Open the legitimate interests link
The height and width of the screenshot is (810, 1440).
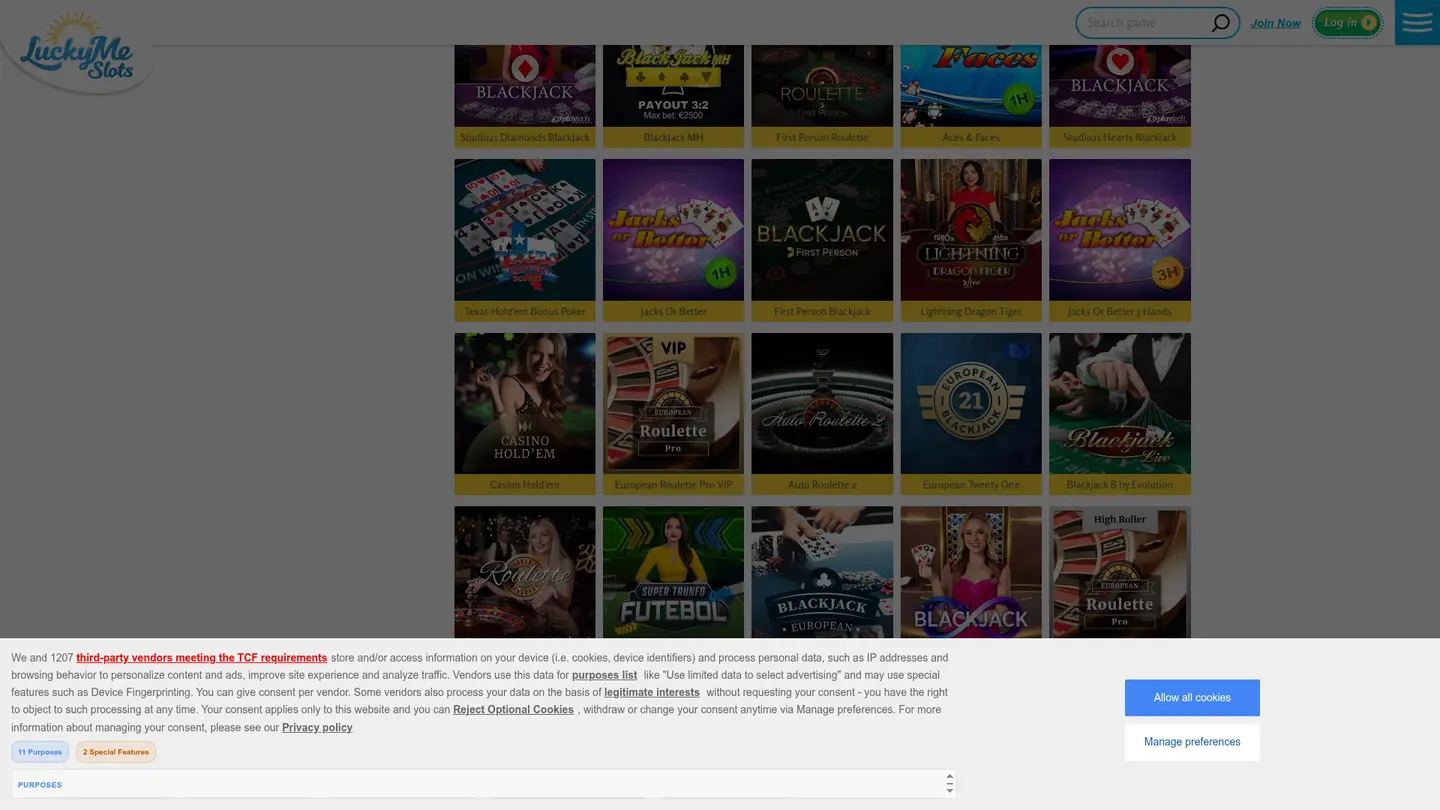(652, 692)
